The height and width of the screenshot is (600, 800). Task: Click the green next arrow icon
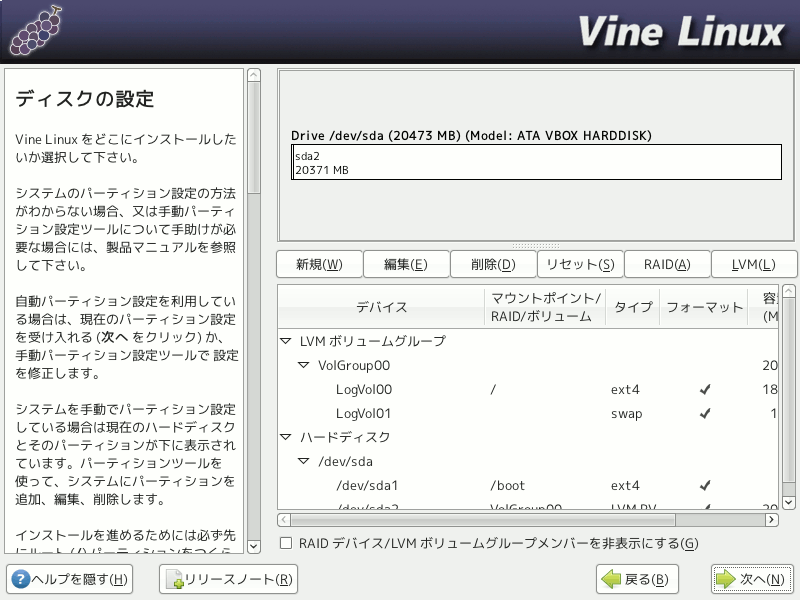click(725, 579)
